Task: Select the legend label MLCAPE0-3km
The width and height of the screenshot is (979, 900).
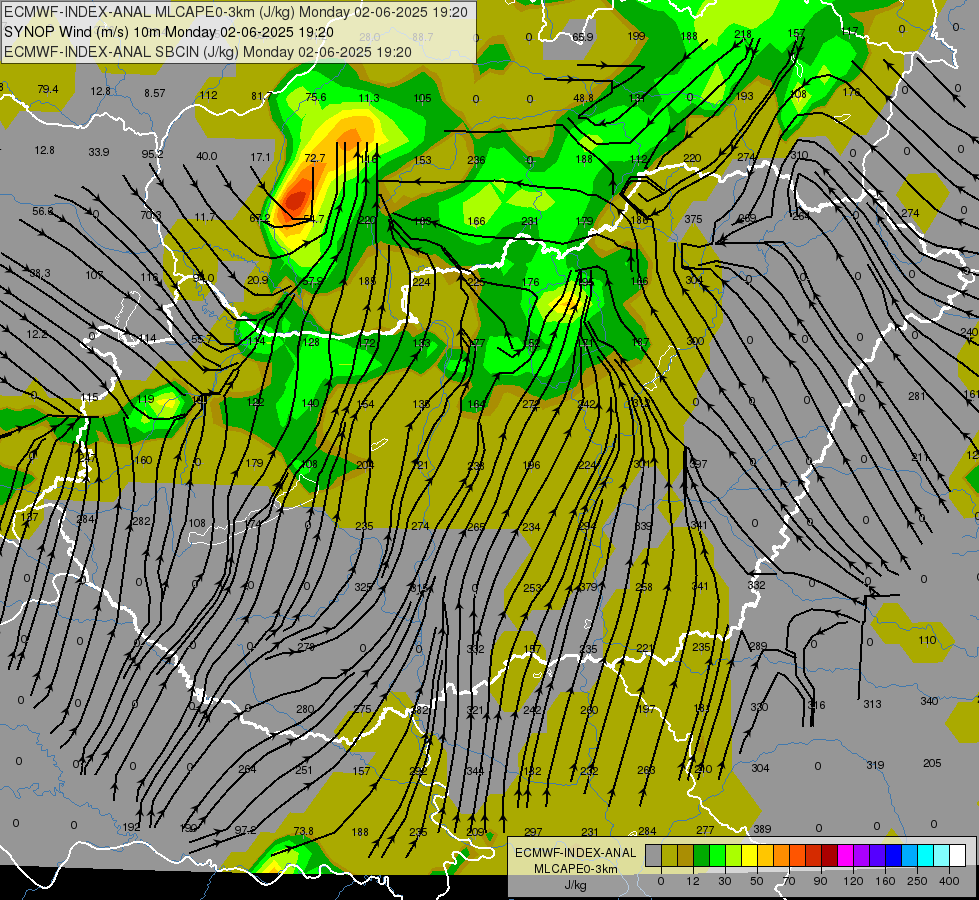Action: (x=575, y=869)
